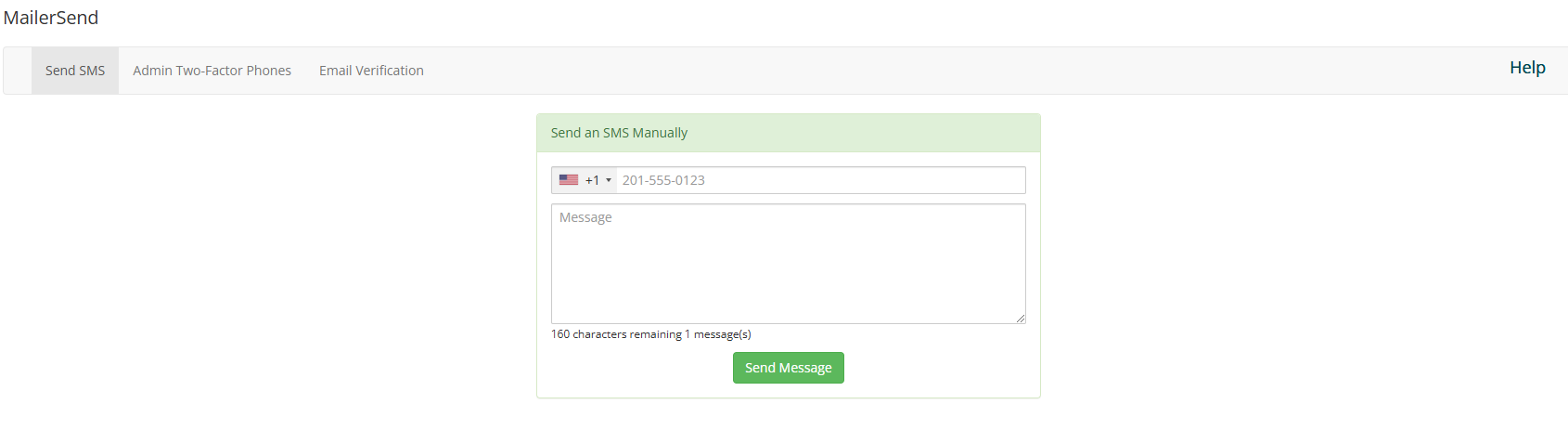1568x430 pixels.
Task: Open the country code dropdown arrow
Action: 609,180
